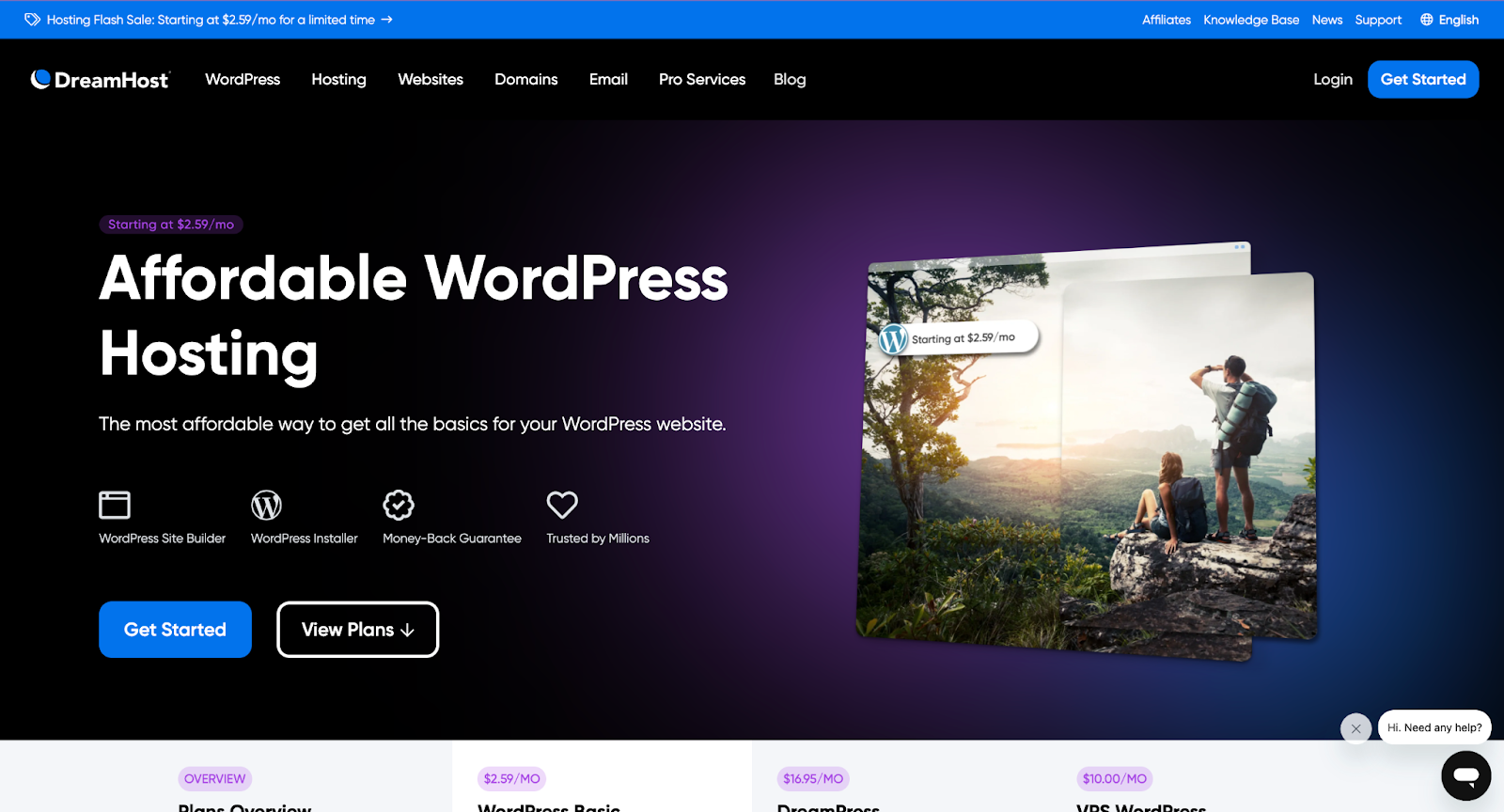Expand the Hosting navigation menu
Viewport: 1504px width, 812px height.
coord(338,80)
